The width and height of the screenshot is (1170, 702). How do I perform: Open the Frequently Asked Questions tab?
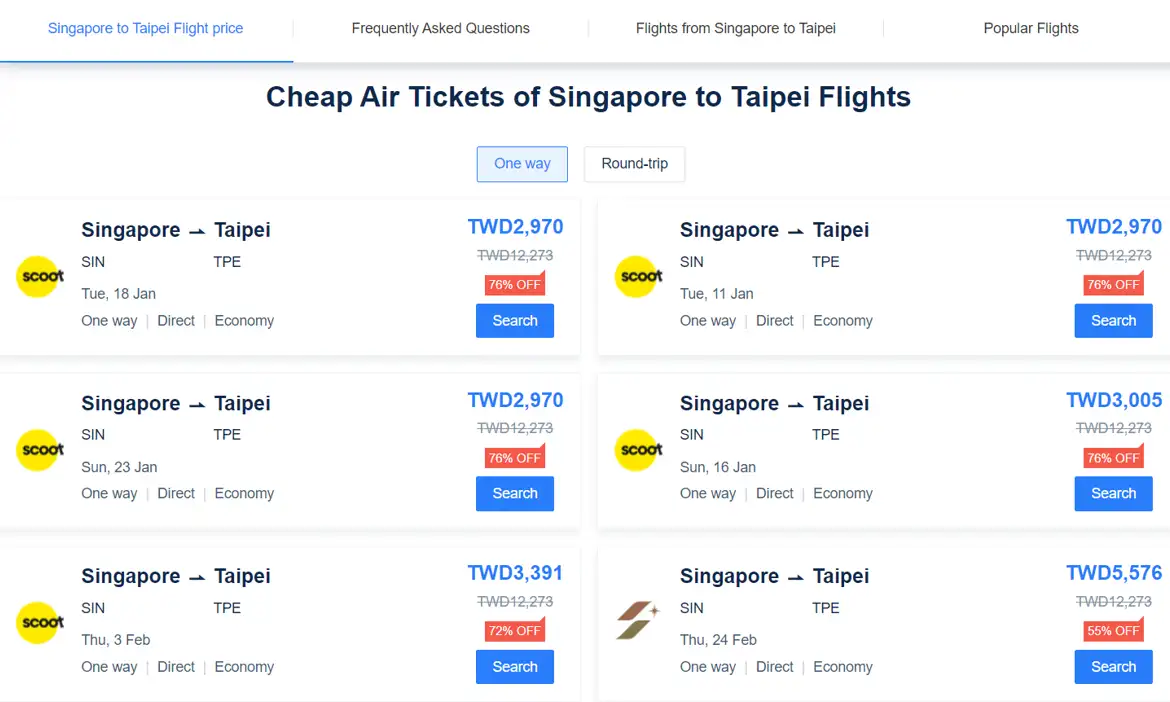pos(440,28)
